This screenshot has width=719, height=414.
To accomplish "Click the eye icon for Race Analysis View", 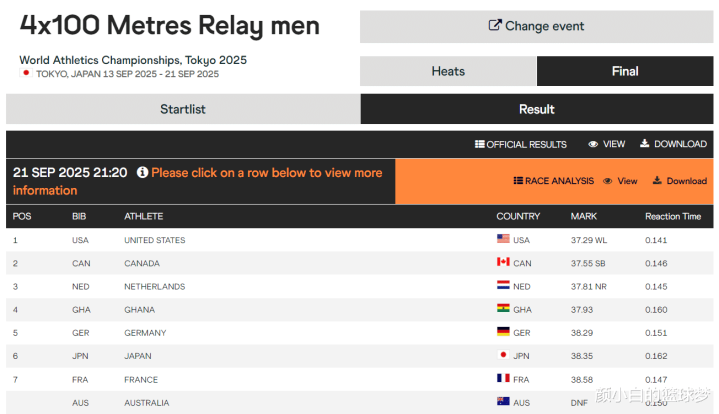I will coord(607,181).
